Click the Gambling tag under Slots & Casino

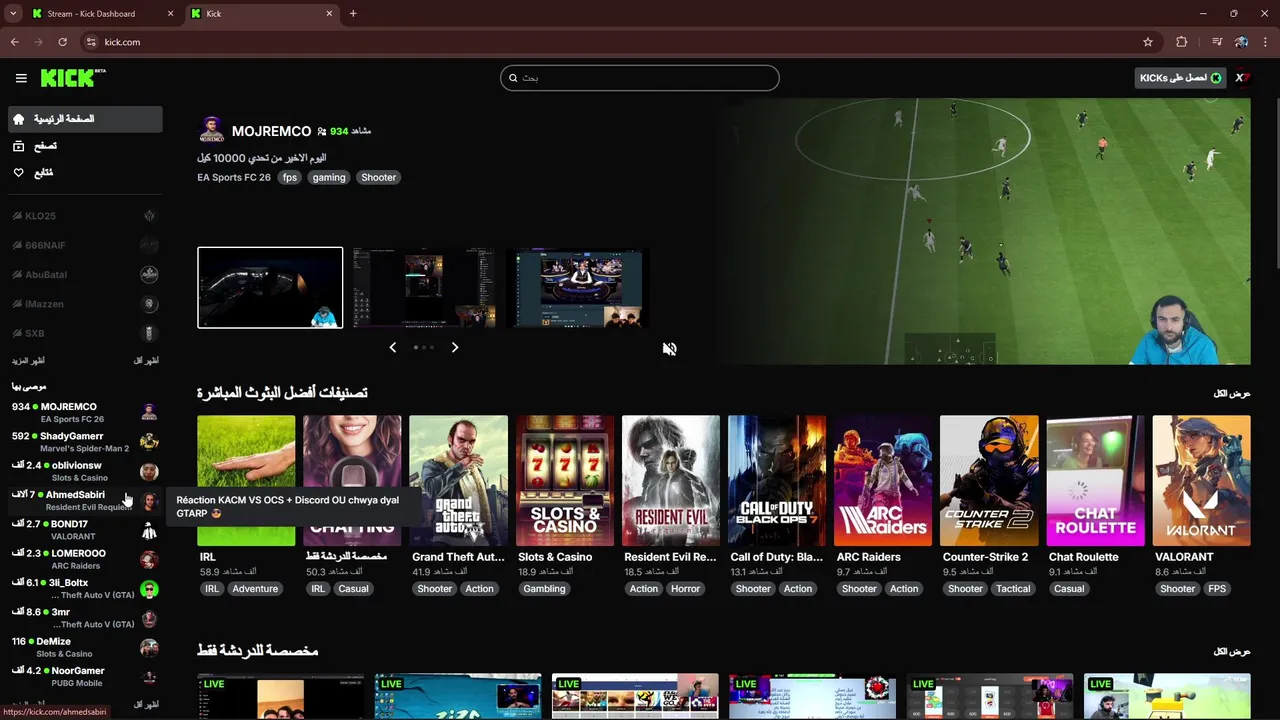tap(545, 589)
